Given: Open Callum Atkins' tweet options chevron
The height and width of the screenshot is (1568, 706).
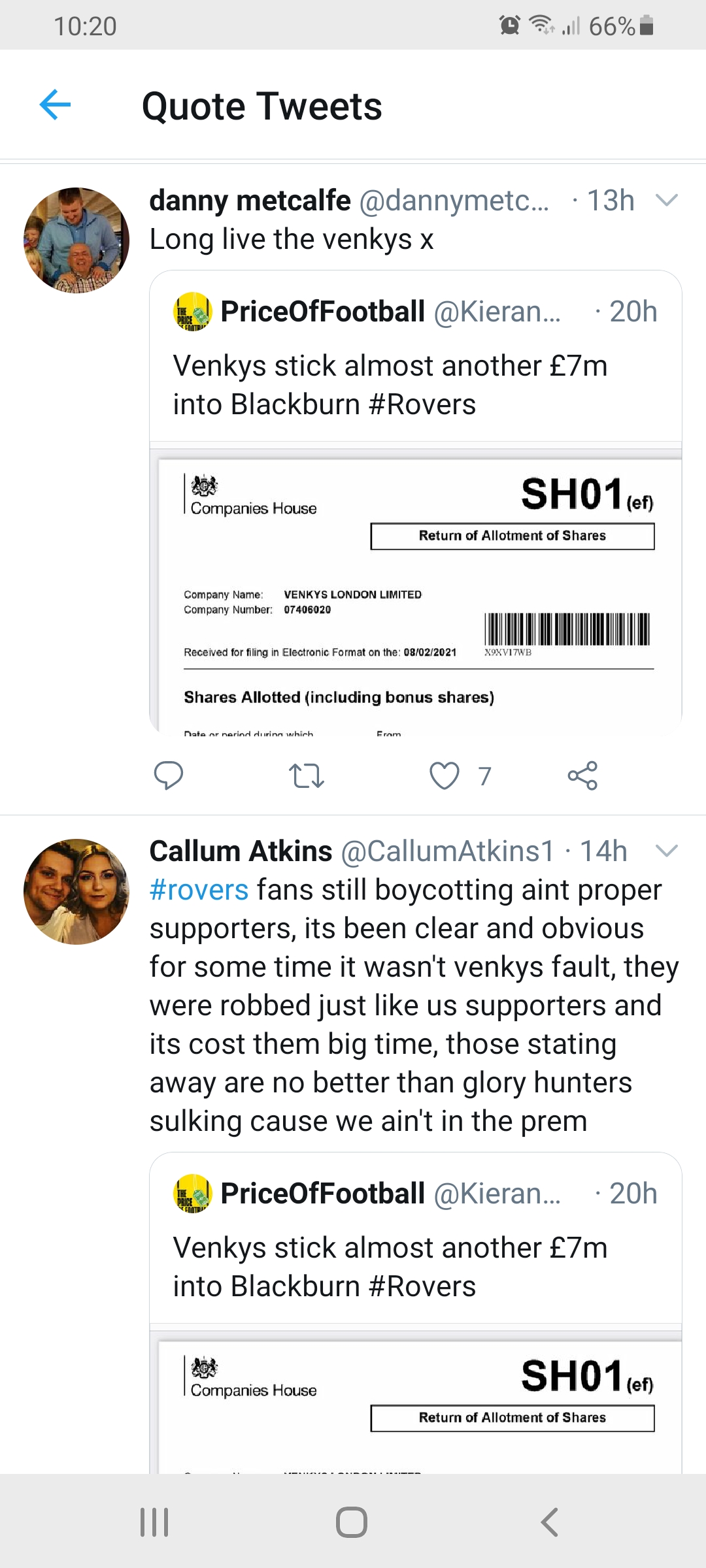Looking at the screenshot, I should coord(666,851).
